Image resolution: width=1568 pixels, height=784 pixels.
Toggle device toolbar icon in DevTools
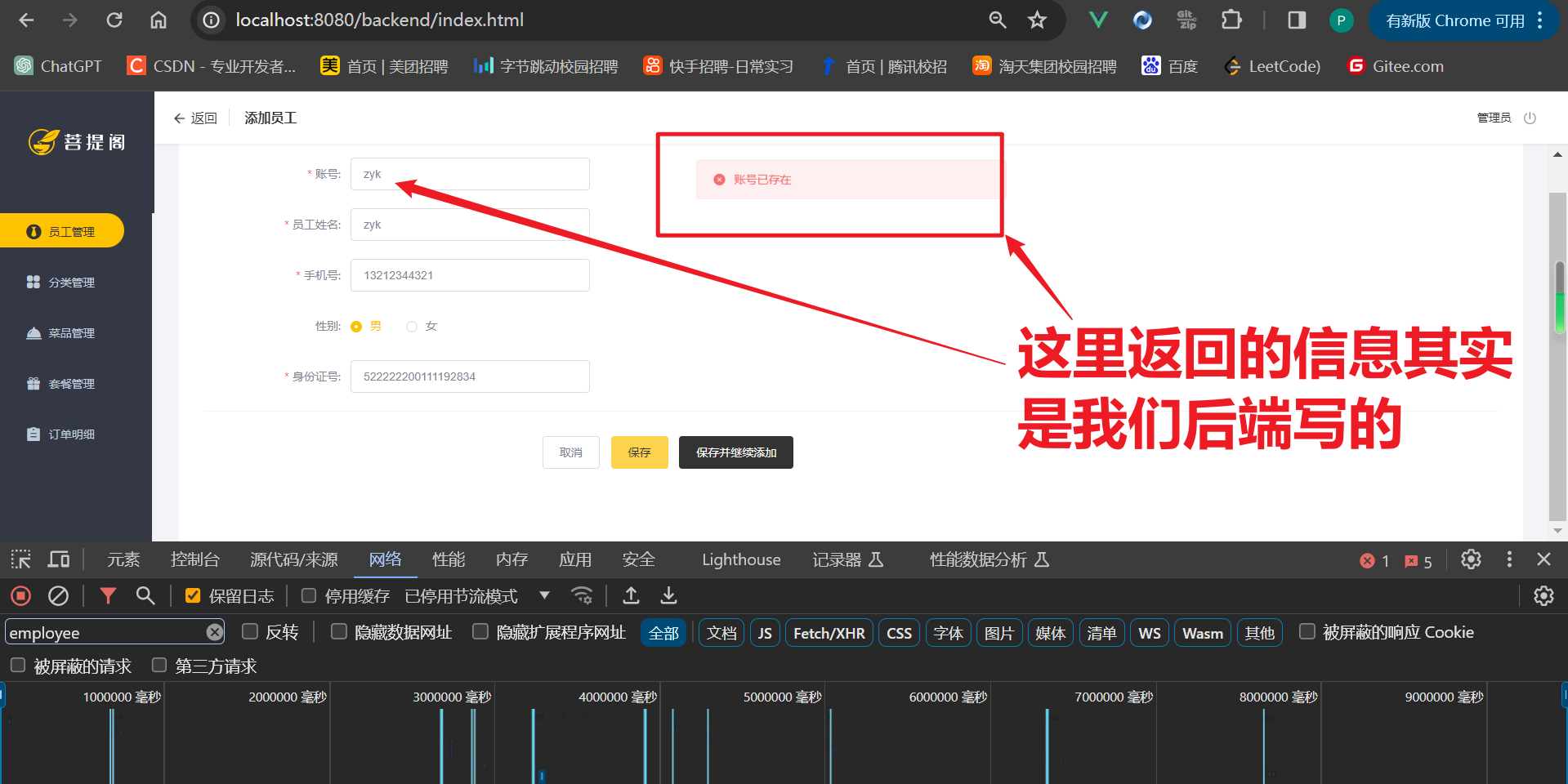pyautogui.click(x=59, y=559)
